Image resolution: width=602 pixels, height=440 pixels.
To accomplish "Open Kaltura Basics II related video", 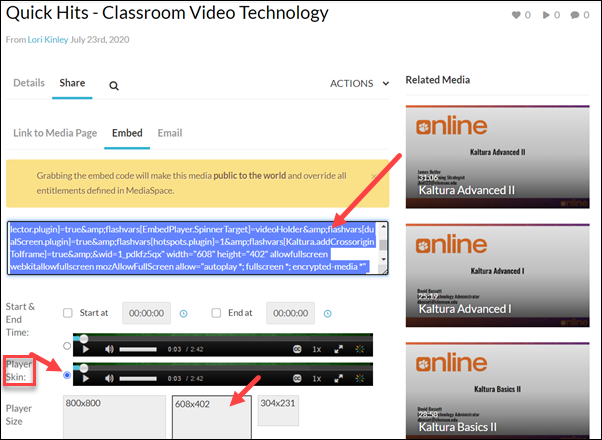I will [x=497, y=390].
